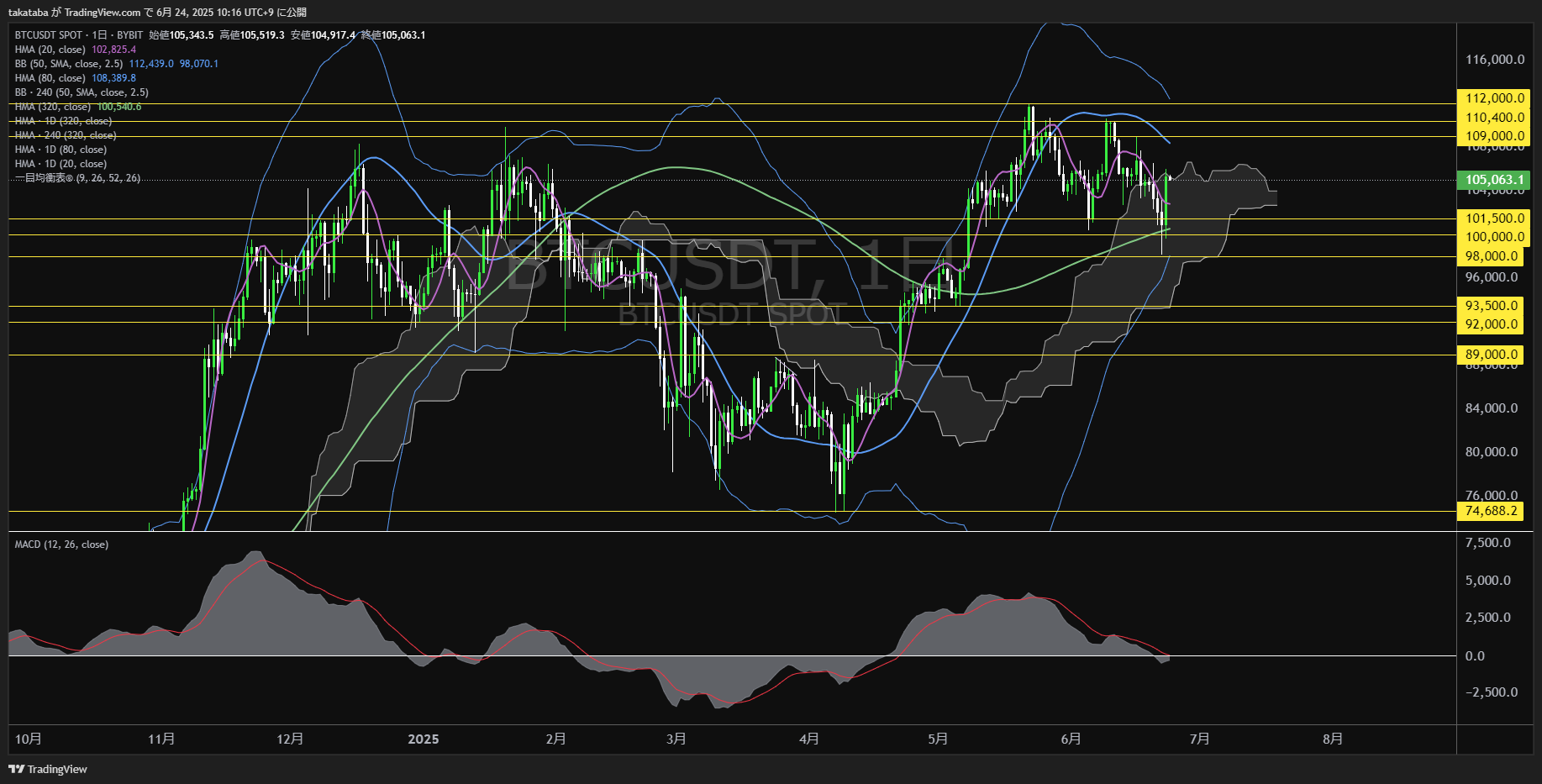Click the HMA 80 value 108,389.8

click(113, 78)
